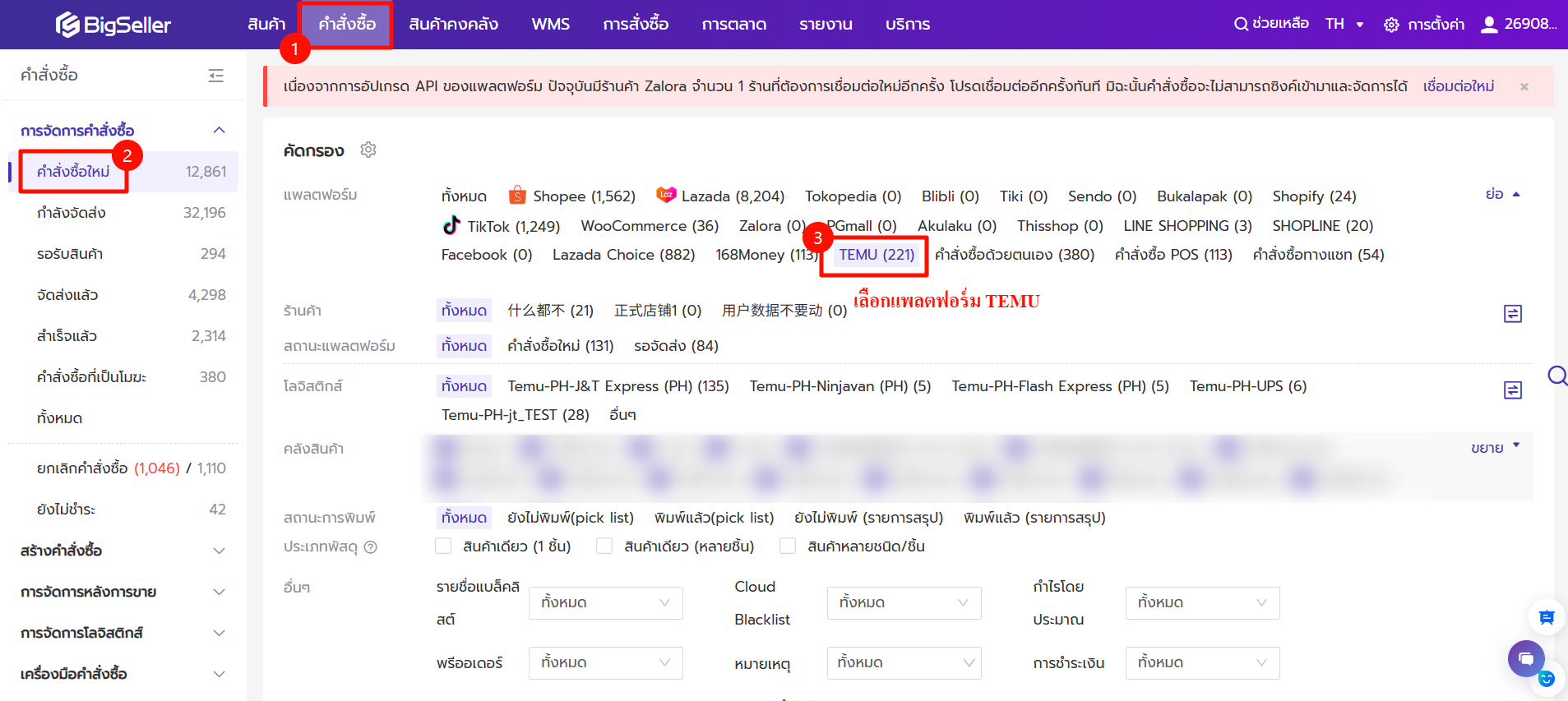Click เชื่อมต่อใหม่ reconnect link
The image size is (1568, 701).
click(1459, 86)
